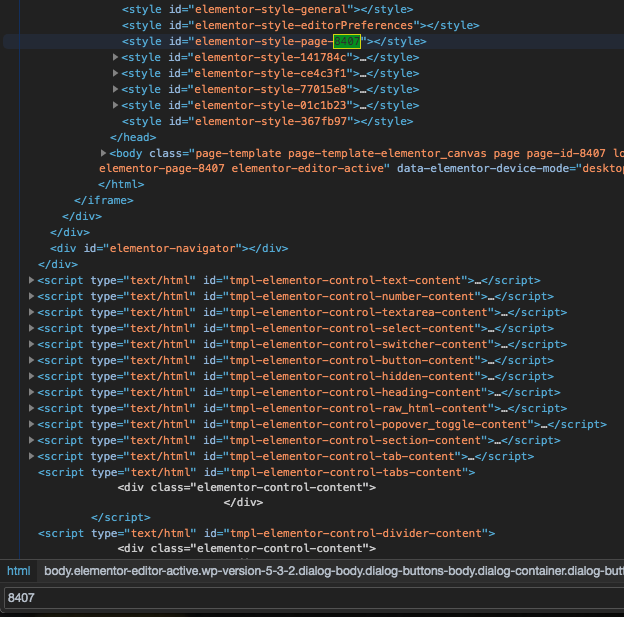Select tmpl-elementor-control-tabs-content script line

[257, 473]
